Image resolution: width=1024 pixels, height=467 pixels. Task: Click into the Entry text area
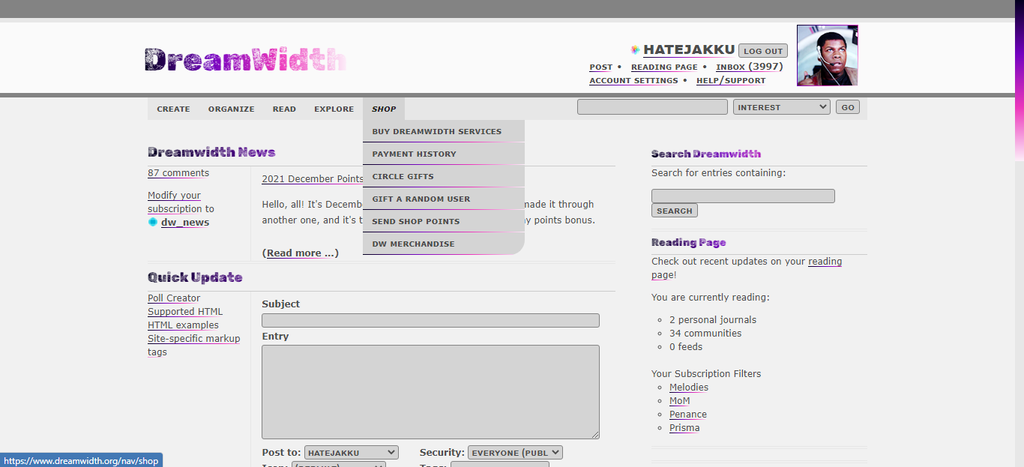click(430, 392)
